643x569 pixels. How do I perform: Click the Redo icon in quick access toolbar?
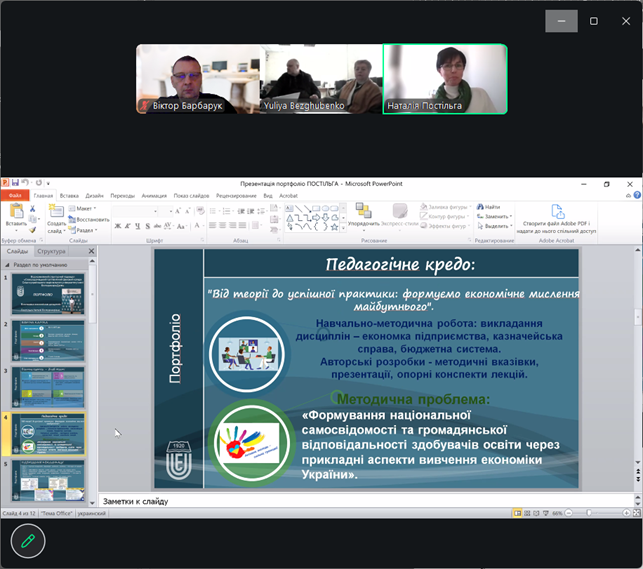click(39, 182)
